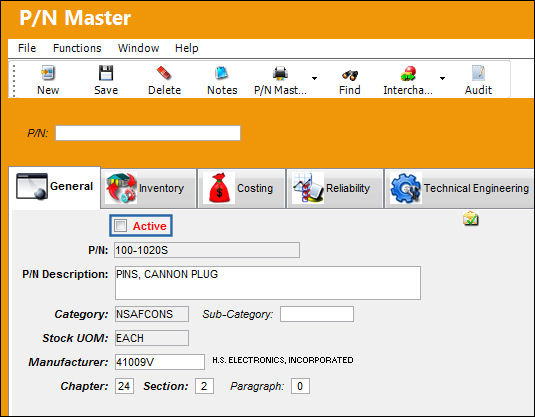Click the Delete eraser icon

pyautogui.click(x=164, y=73)
